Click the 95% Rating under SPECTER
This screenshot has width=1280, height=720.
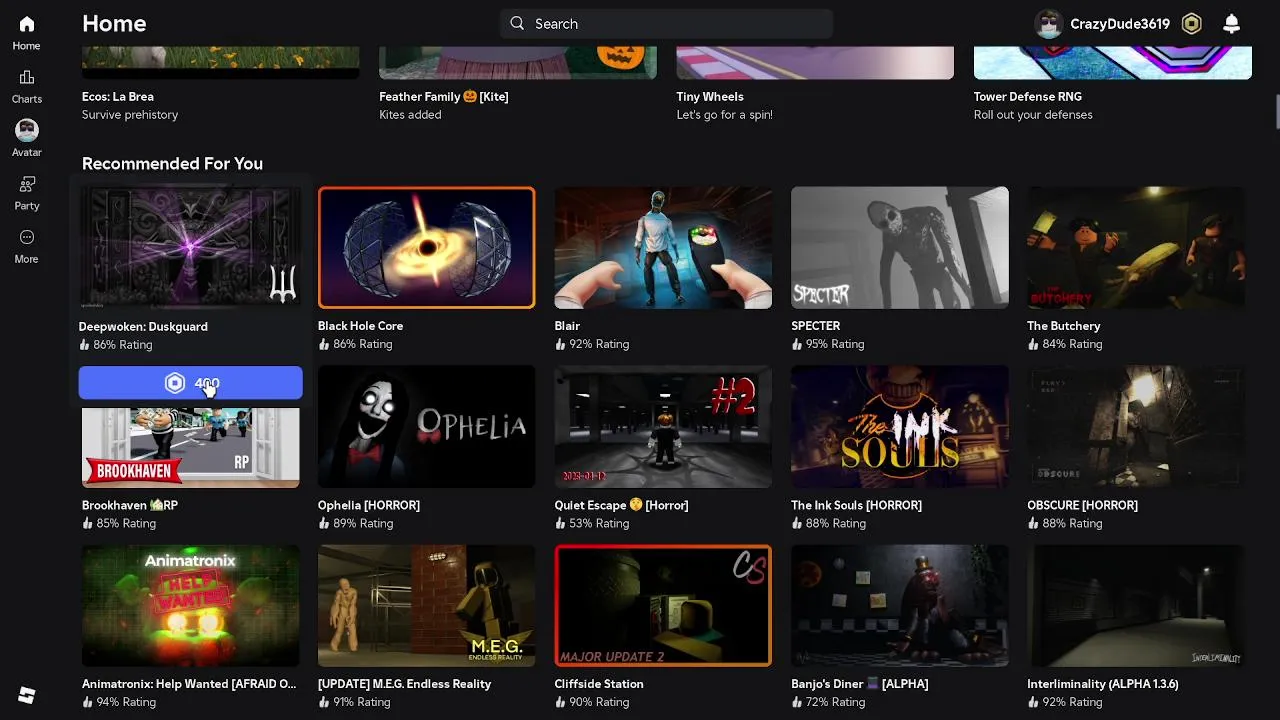click(828, 344)
